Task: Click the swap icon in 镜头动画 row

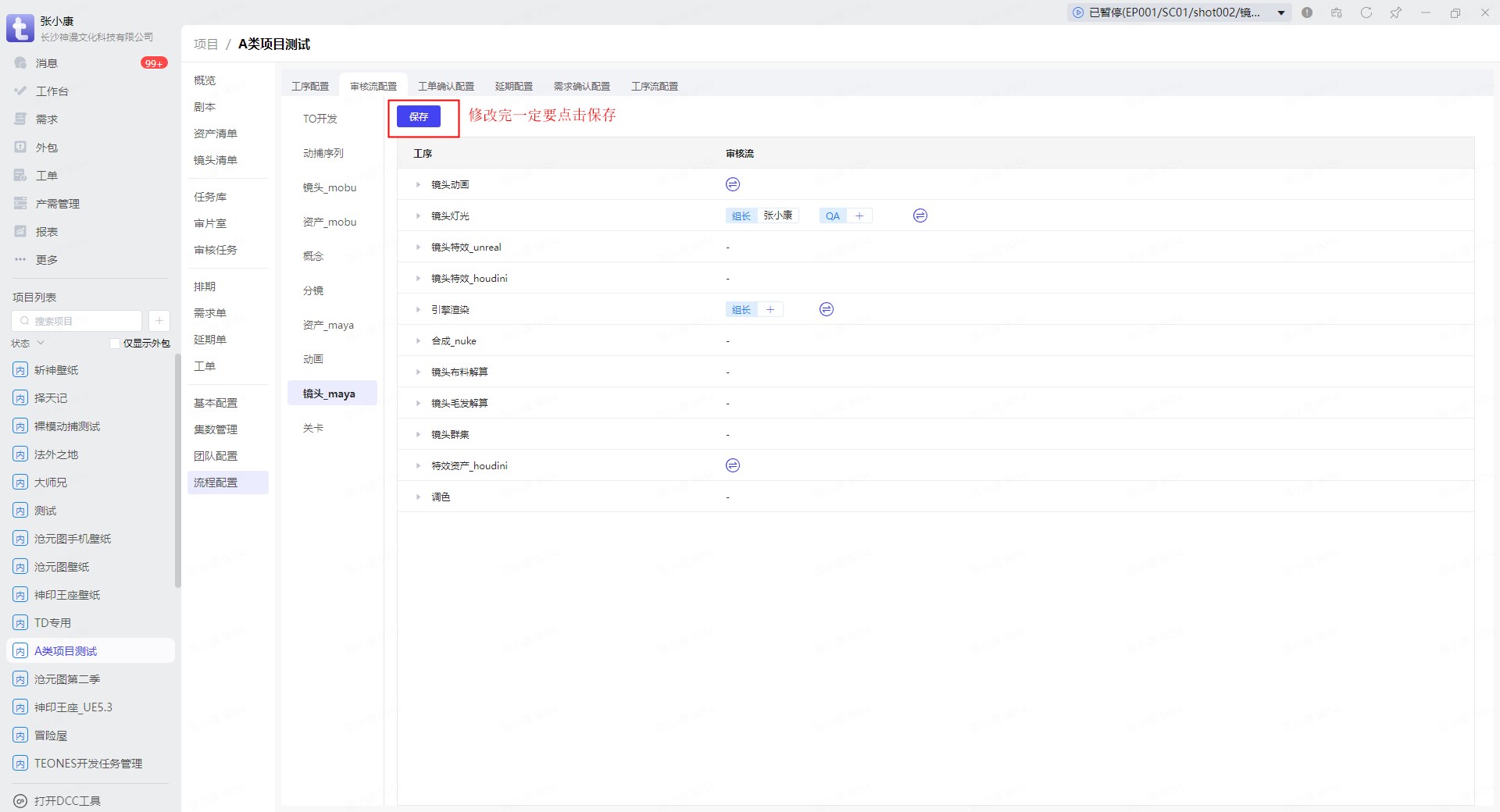Action: click(x=732, y=184)
